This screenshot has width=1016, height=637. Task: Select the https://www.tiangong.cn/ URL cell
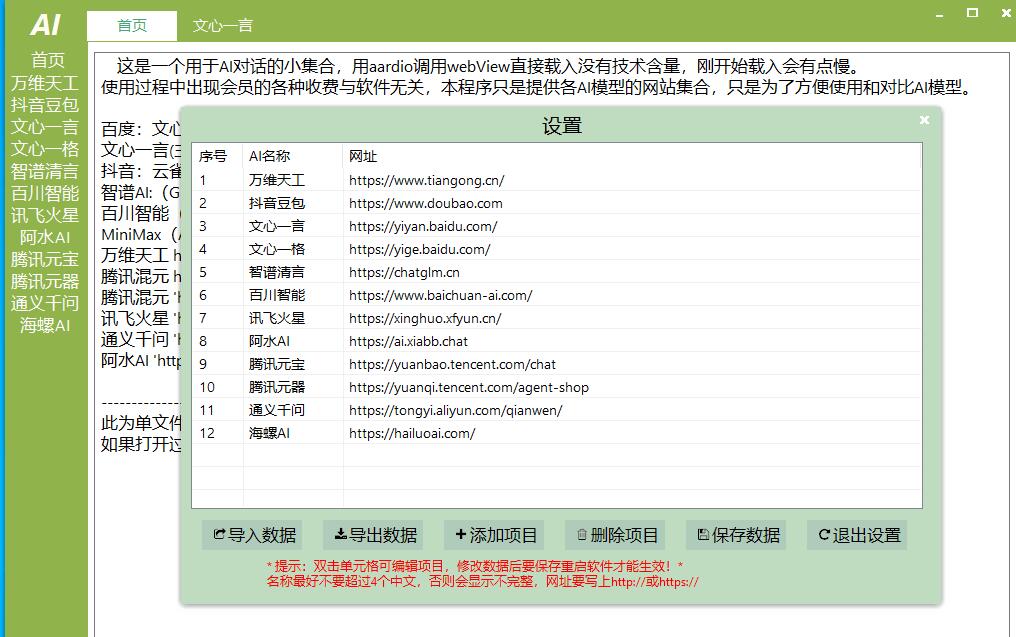(x=427, y=180)
